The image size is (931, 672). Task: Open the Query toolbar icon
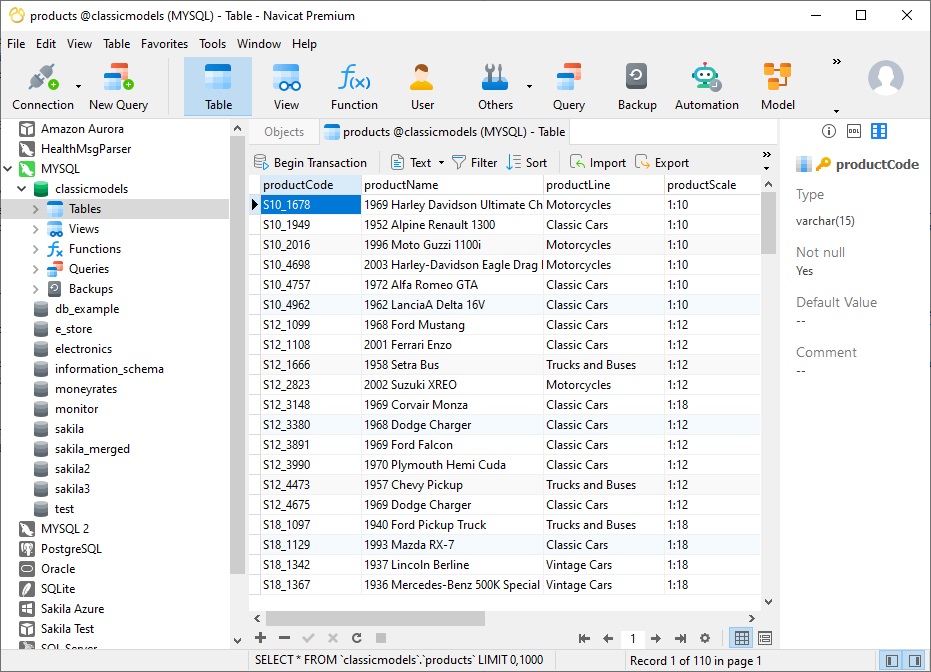[x=569, y=87]
